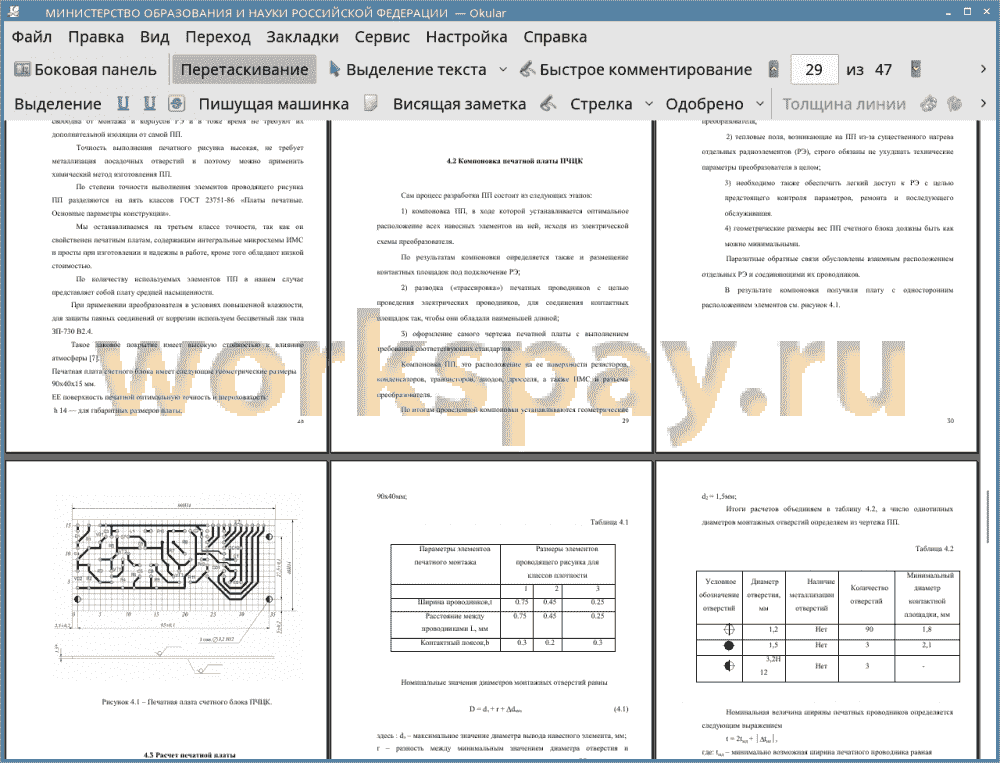Image resolution: width=1000 pixels, height=763 pixels.
Task: Open the Стрелка shape dropdown arrow
Action: (649, 104)
